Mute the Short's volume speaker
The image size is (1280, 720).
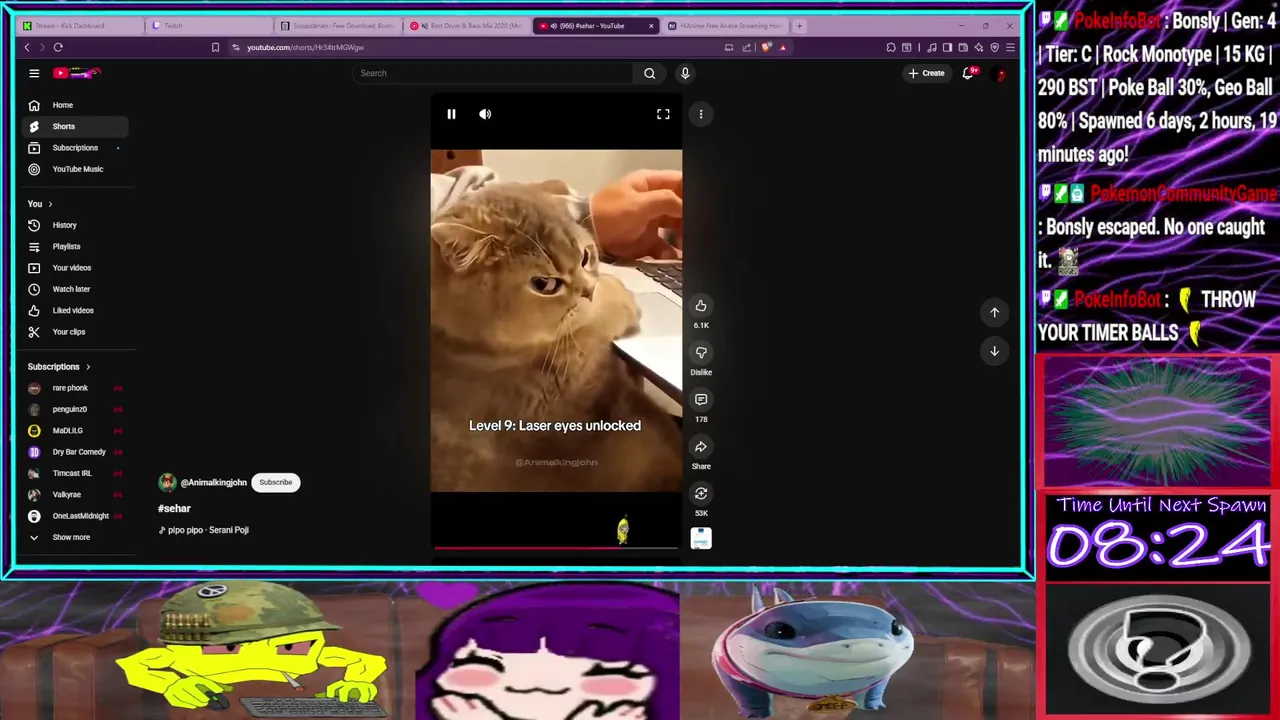point(485,114)
